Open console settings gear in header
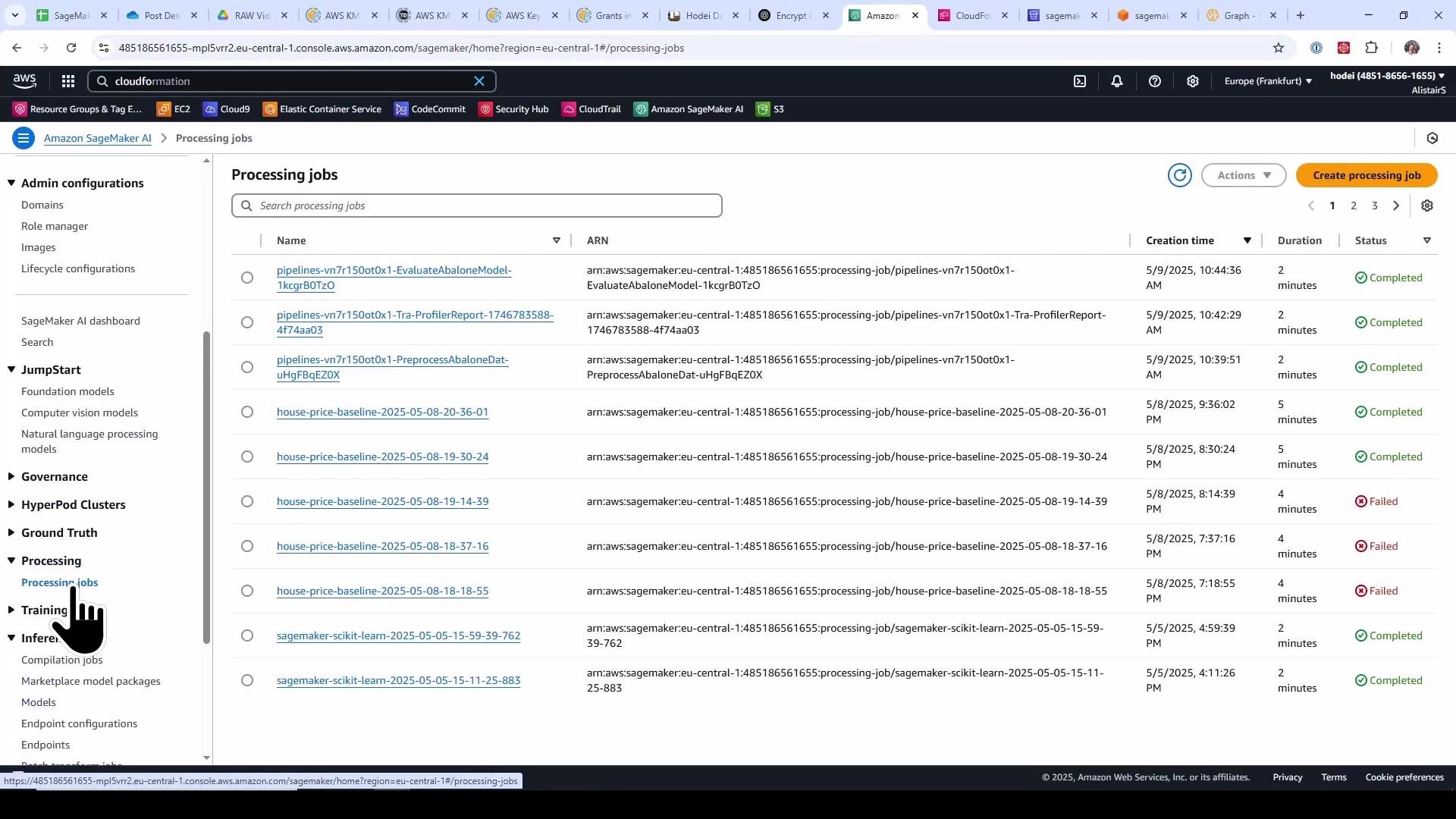This screenshot has width=1456, height=819. [x=1193, y=81]
